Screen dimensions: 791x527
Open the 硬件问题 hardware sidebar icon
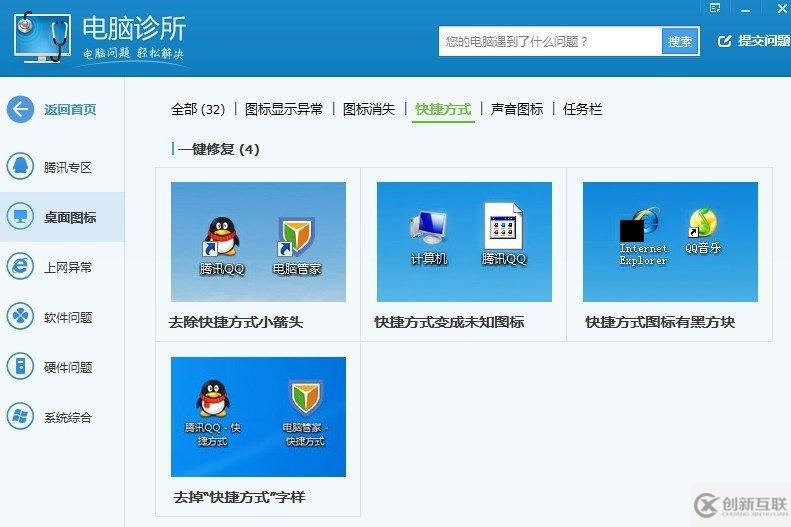coord(20,366)
